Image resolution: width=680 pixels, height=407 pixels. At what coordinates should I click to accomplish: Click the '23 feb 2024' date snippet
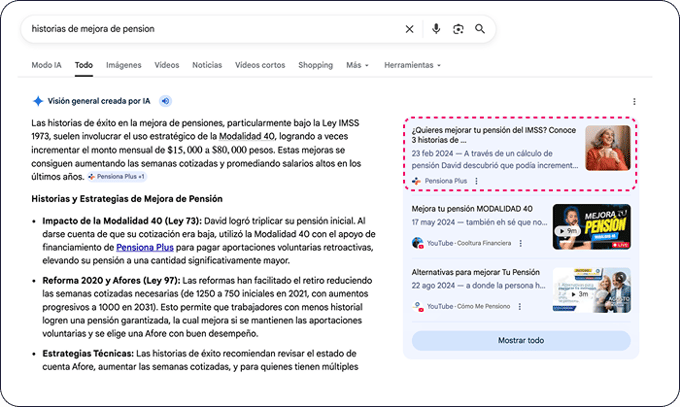point(432,153)
